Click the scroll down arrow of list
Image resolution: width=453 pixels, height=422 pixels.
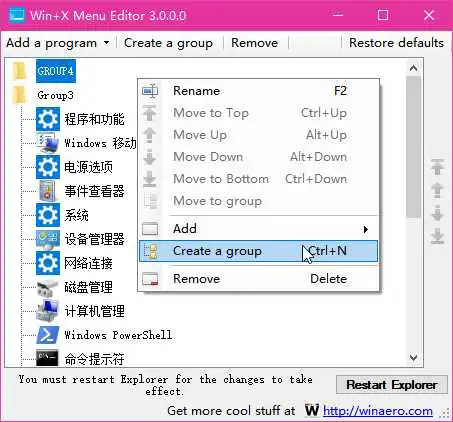pos(414,358)
